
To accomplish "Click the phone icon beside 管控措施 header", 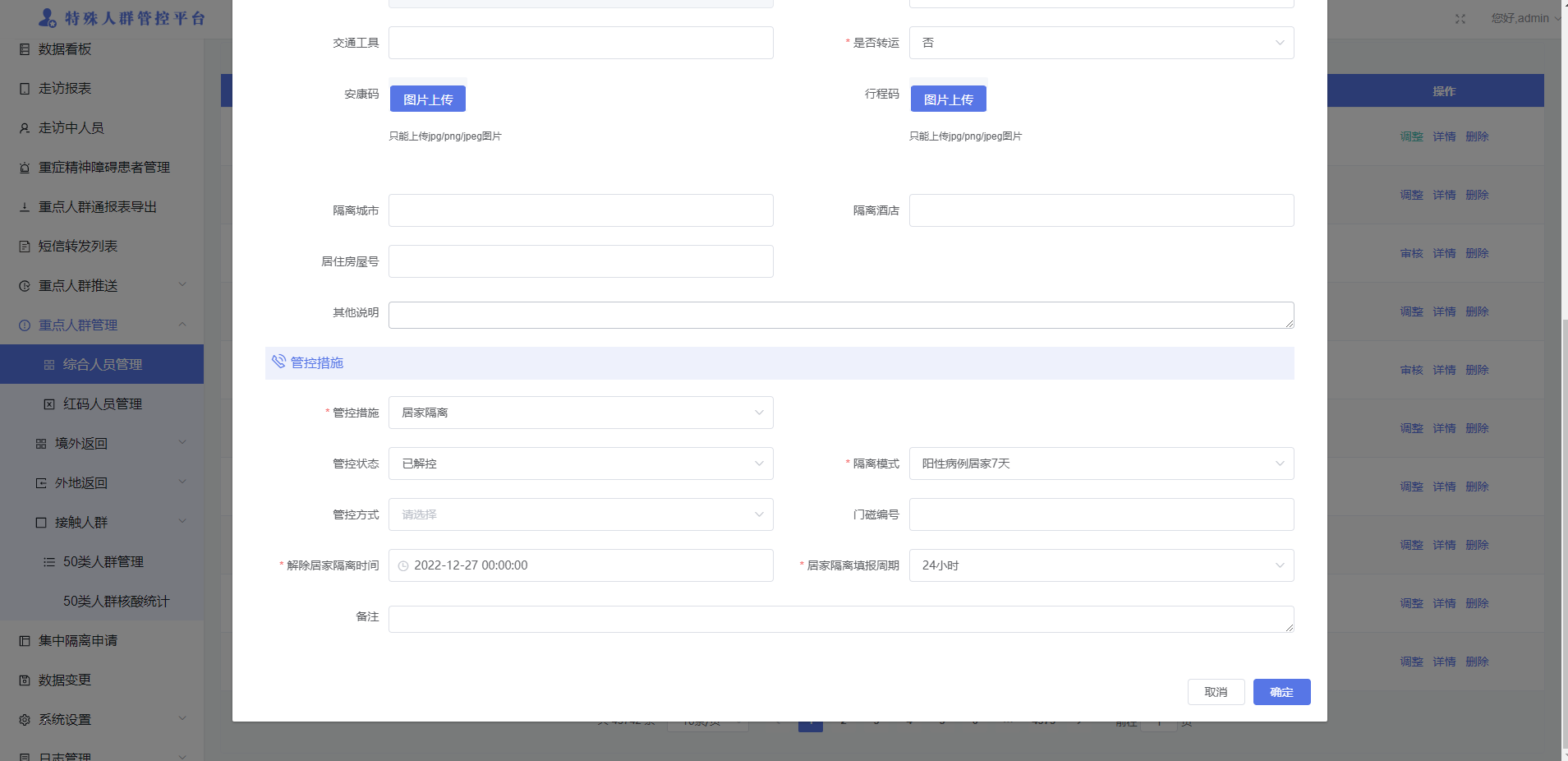I will pyautogui.click(x=279, y=362).
